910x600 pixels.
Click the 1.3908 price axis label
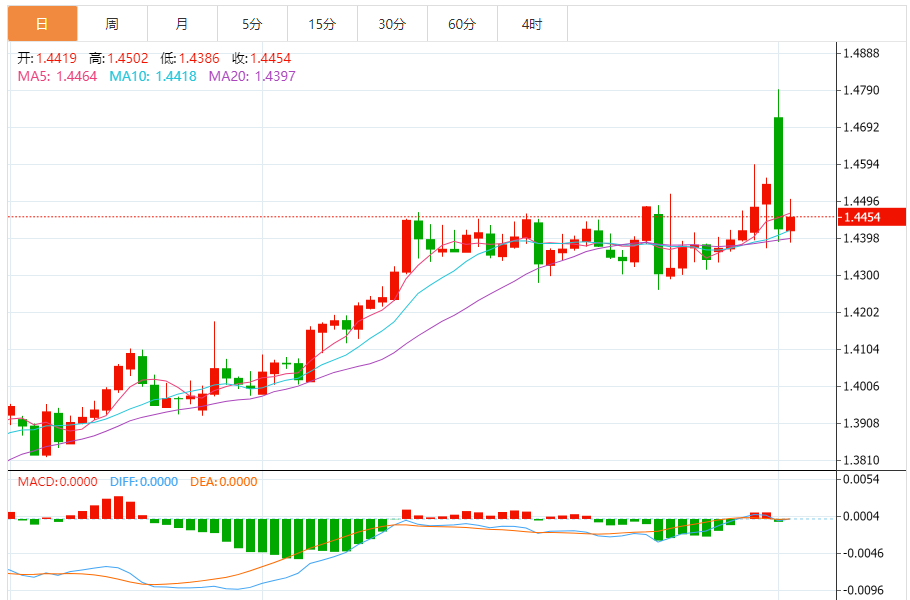[x=861, y=423]
